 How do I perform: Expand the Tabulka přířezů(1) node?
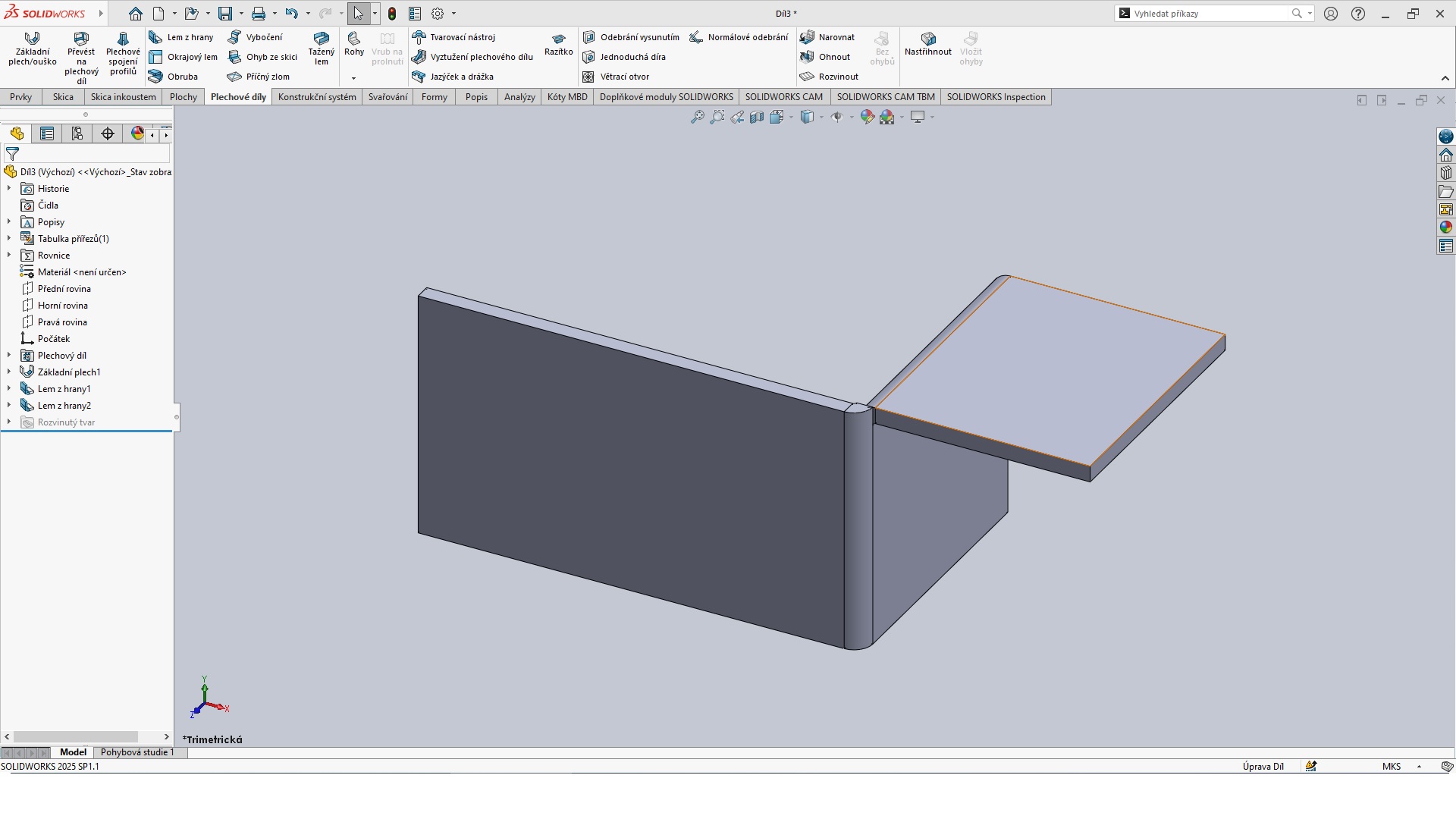pos(9,239)
